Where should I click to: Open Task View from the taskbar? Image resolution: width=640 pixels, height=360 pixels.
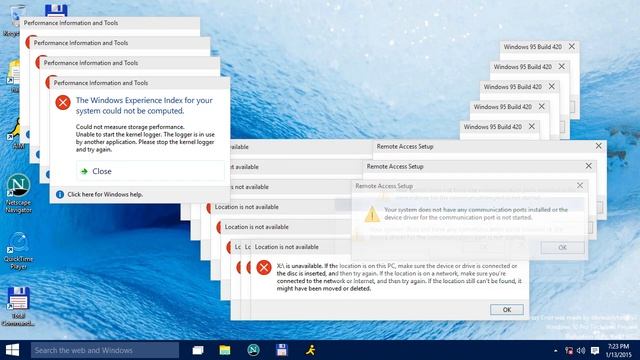pos(198,350)
